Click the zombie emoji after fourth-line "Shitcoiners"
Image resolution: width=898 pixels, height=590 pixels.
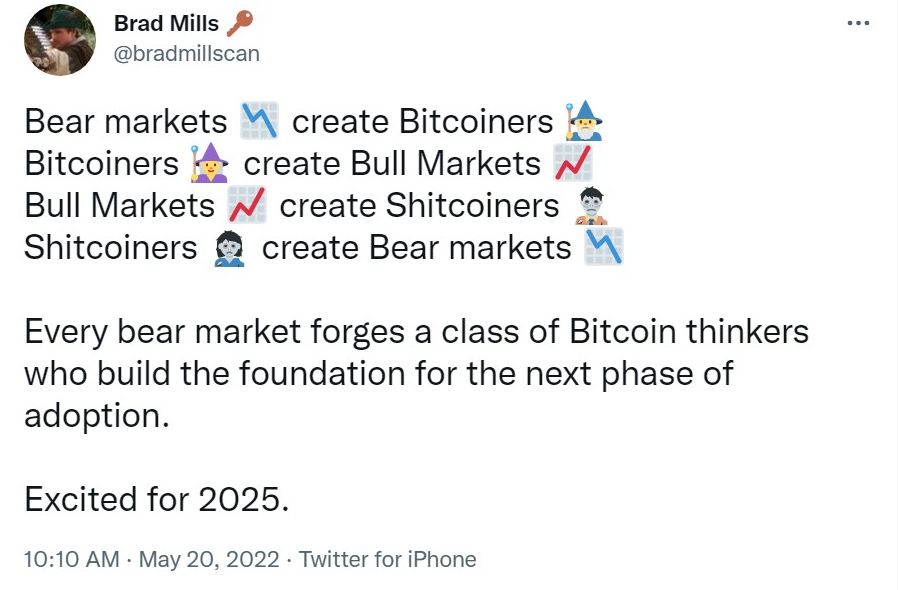[x=230, y=247]
